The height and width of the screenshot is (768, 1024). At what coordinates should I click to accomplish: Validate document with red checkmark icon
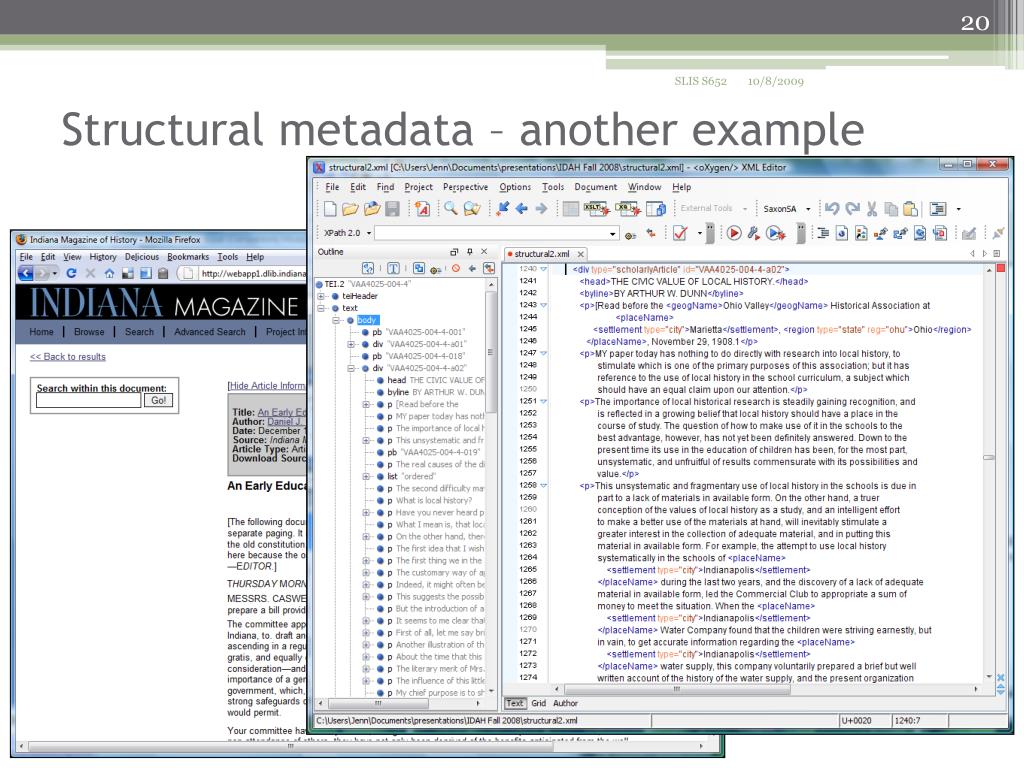click(x=680, y=233)
